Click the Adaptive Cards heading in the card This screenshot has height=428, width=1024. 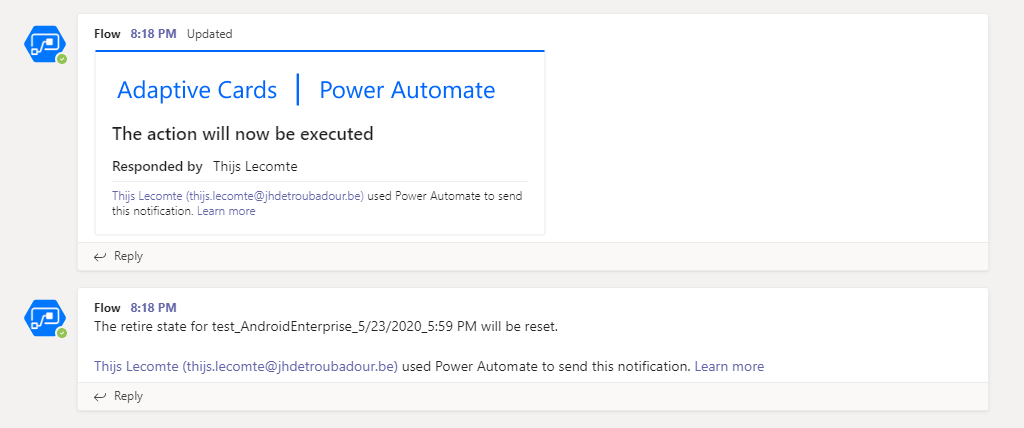coord(197,90)
